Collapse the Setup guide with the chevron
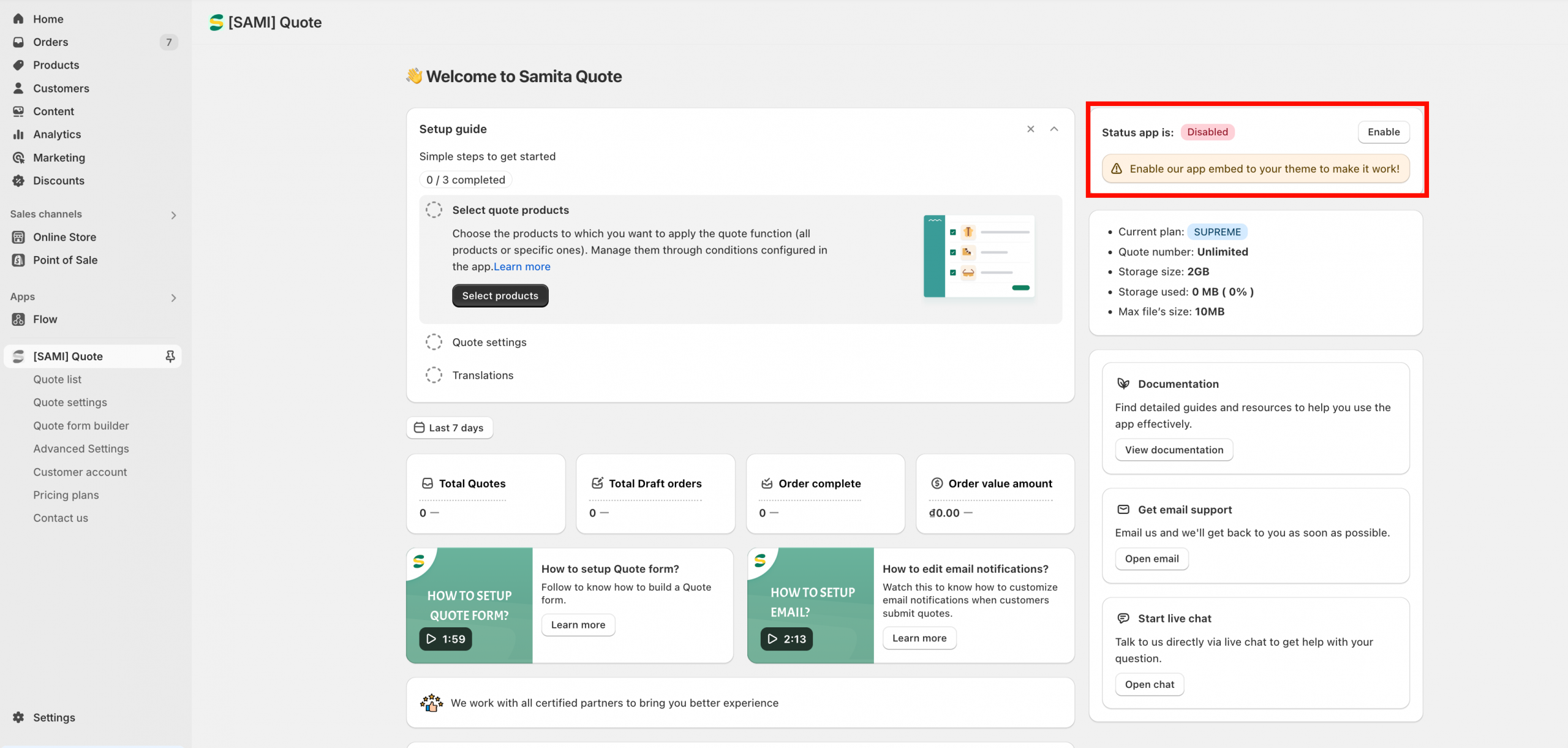This screenshot has height=748, width=1568. [1054, 129]
